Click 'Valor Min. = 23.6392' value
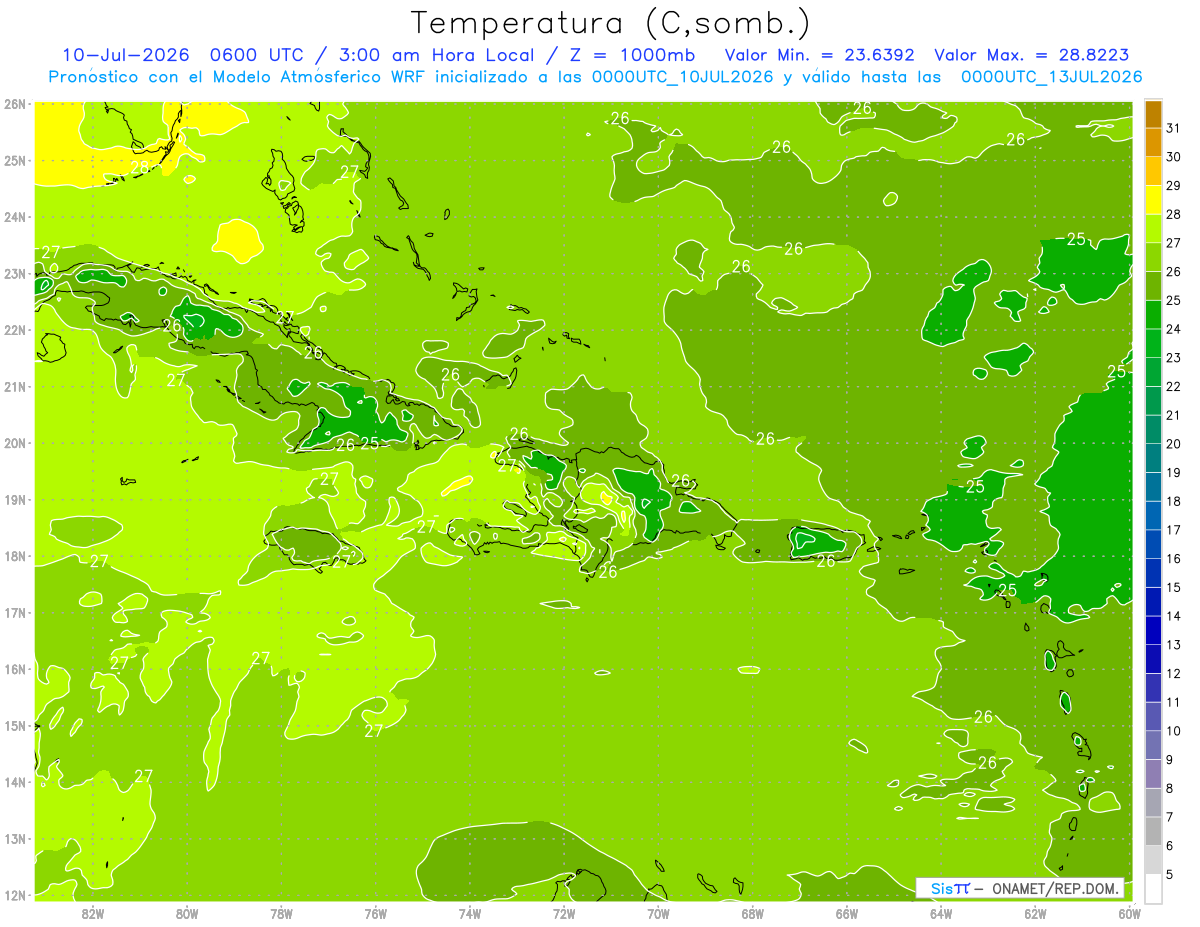 pyautogui.click(x=820, y=55)
